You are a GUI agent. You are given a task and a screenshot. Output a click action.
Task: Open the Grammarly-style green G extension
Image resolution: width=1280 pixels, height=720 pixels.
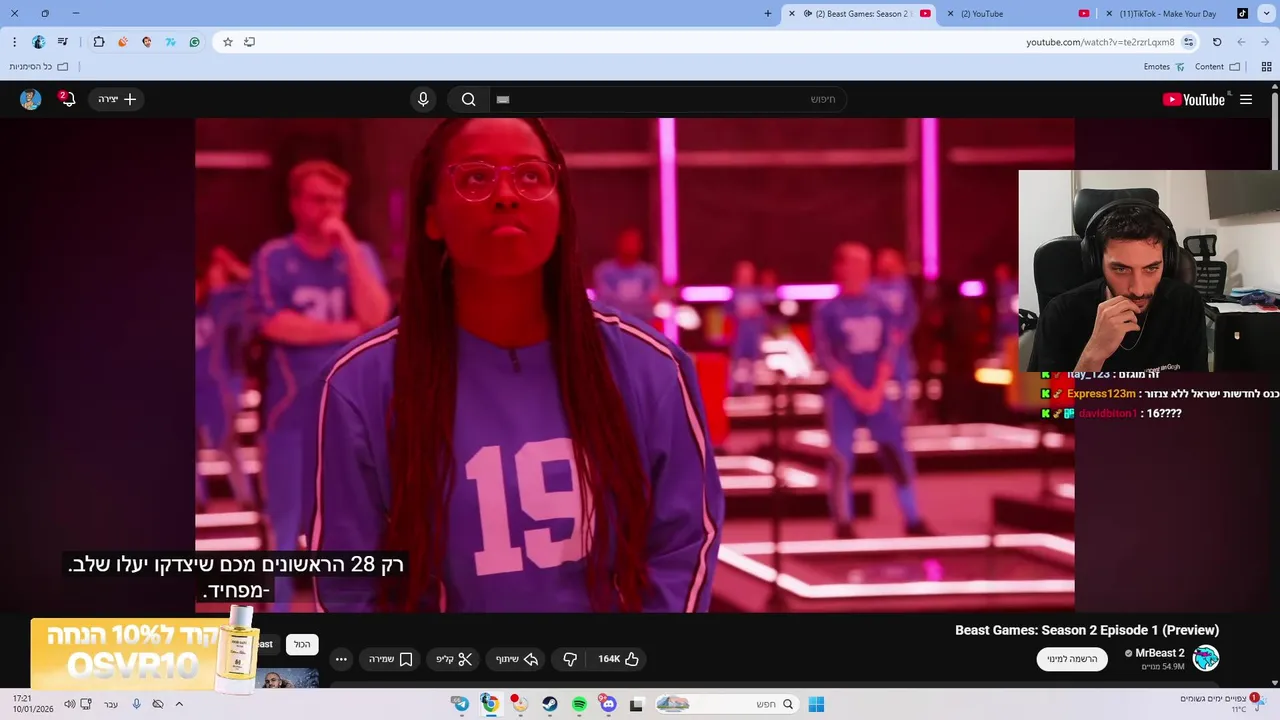pos(194,42)
